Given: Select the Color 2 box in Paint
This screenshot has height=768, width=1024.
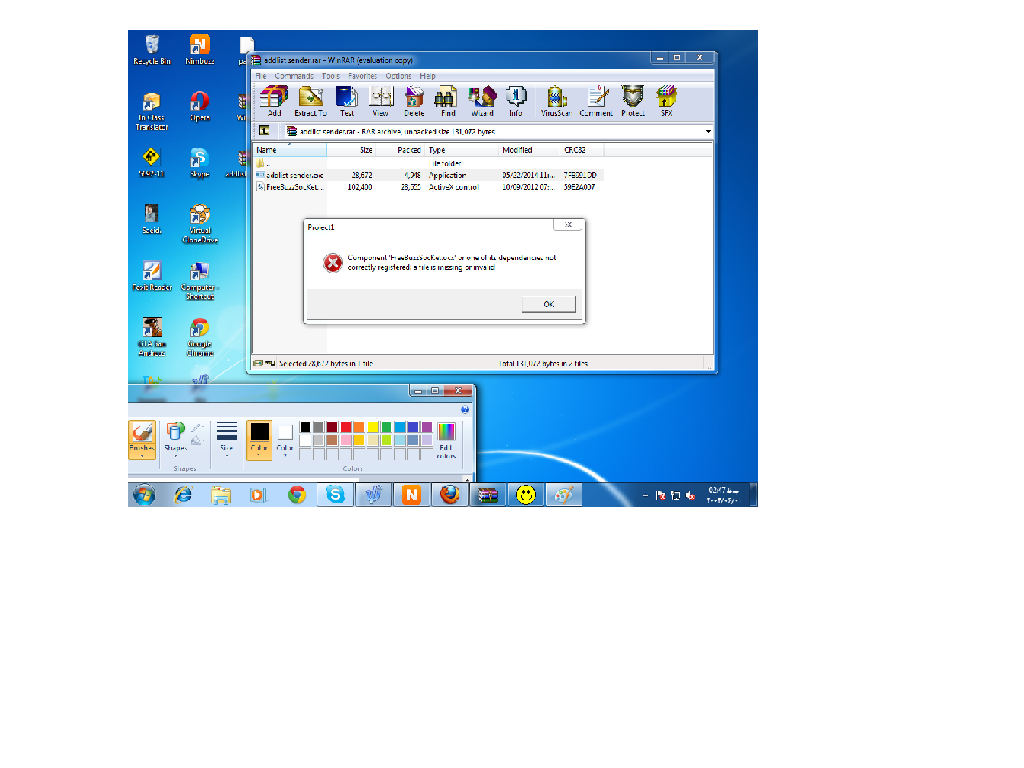Looking at the screenshot, I should point(285,440).
